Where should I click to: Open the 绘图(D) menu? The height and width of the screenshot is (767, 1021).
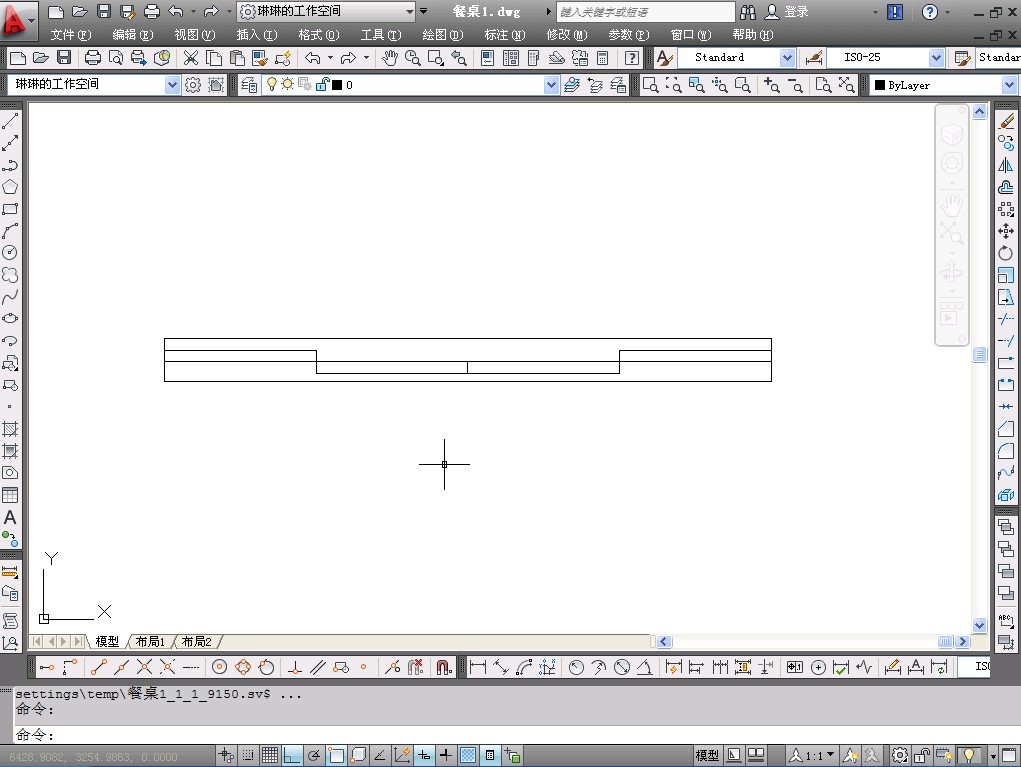pos(442,34)
